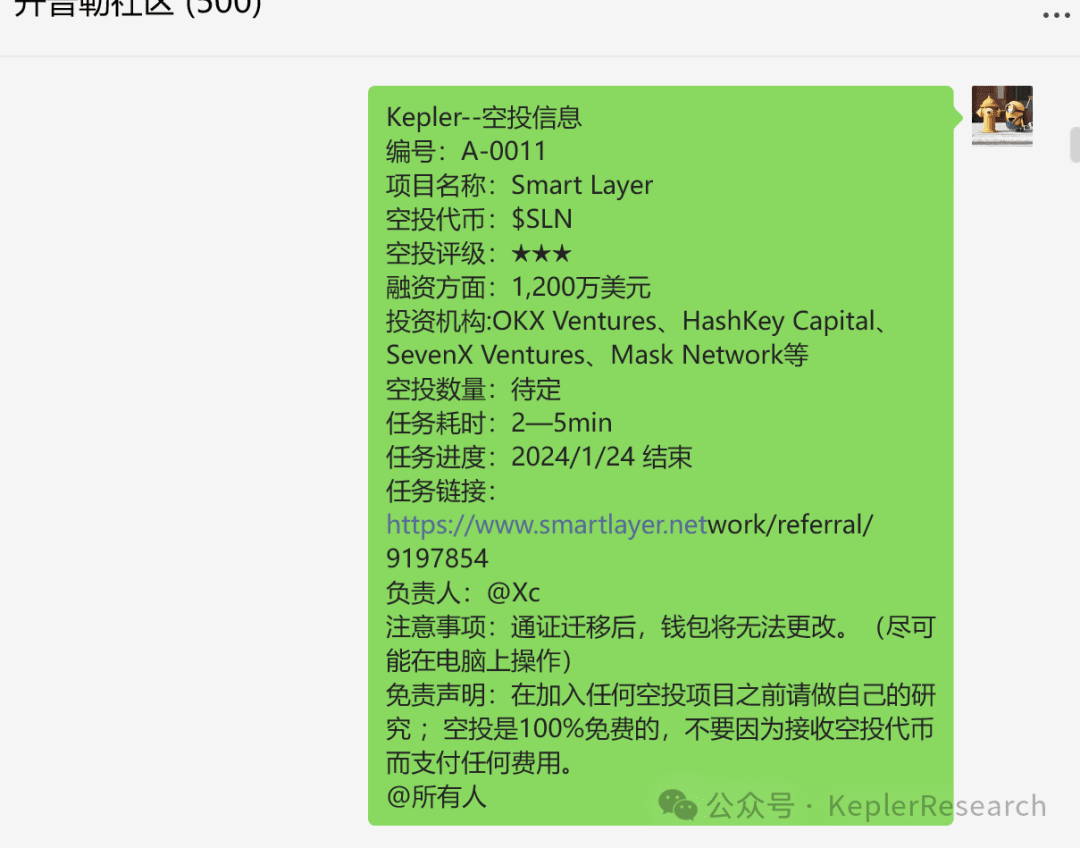Click the sender's Minions avatar picture
Screen dimensions: 1080x848
(x=1001, y=116)
